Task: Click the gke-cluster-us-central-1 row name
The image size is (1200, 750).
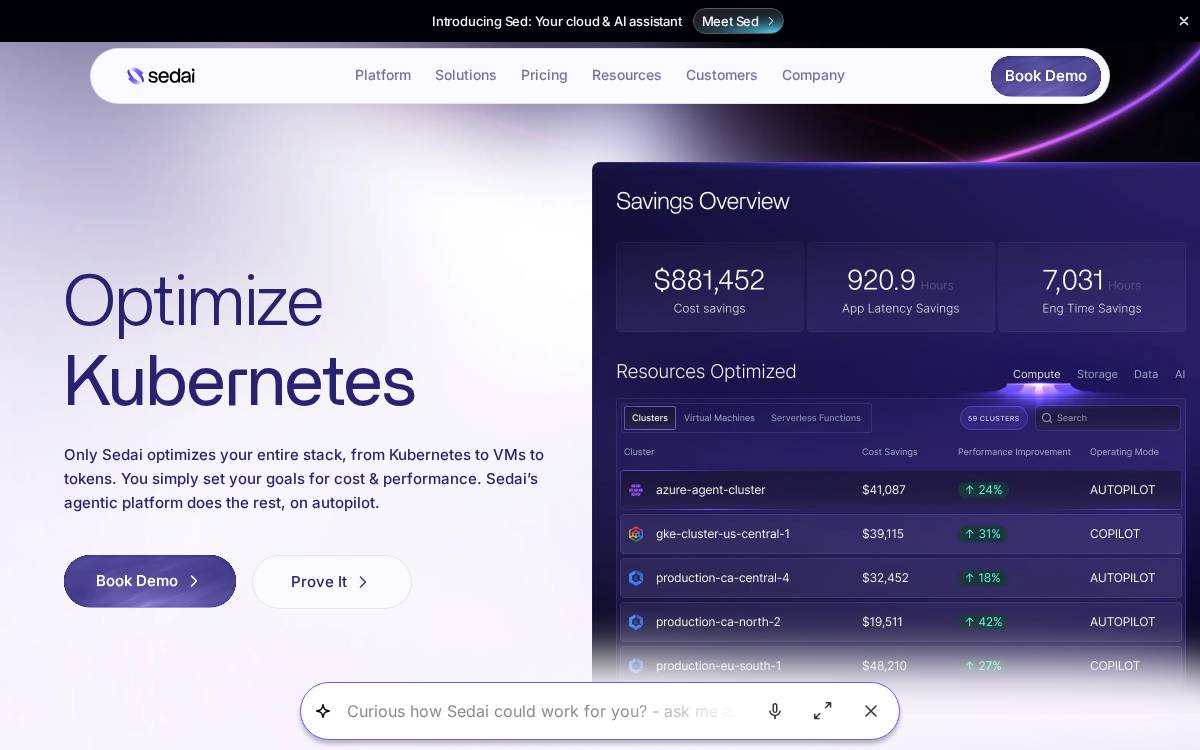Action: coord(723,534)
